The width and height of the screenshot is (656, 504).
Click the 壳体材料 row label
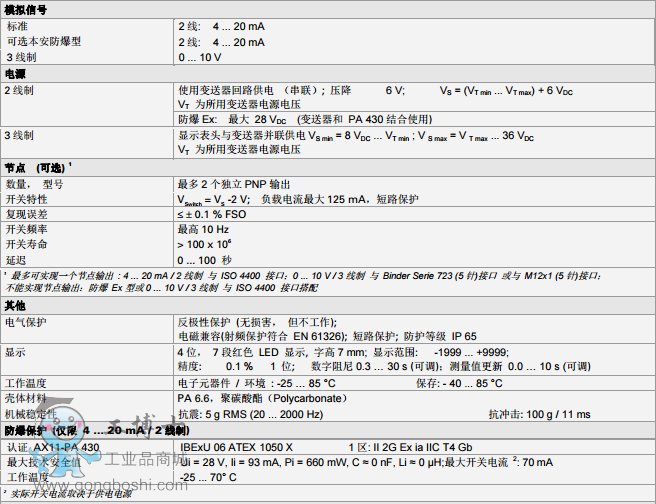[27, 398]
